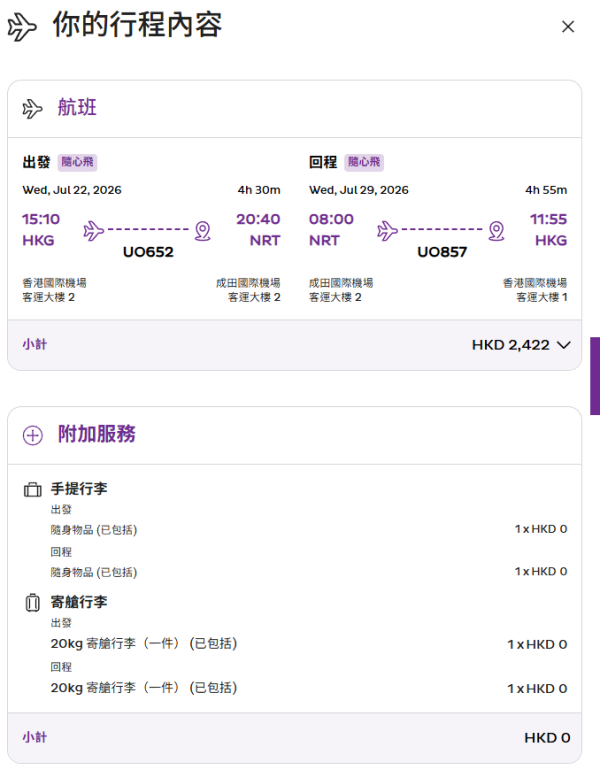600x770 pixels.
Task: Click the airplane icon next to 航班 heading
Action: click(32, 109)
